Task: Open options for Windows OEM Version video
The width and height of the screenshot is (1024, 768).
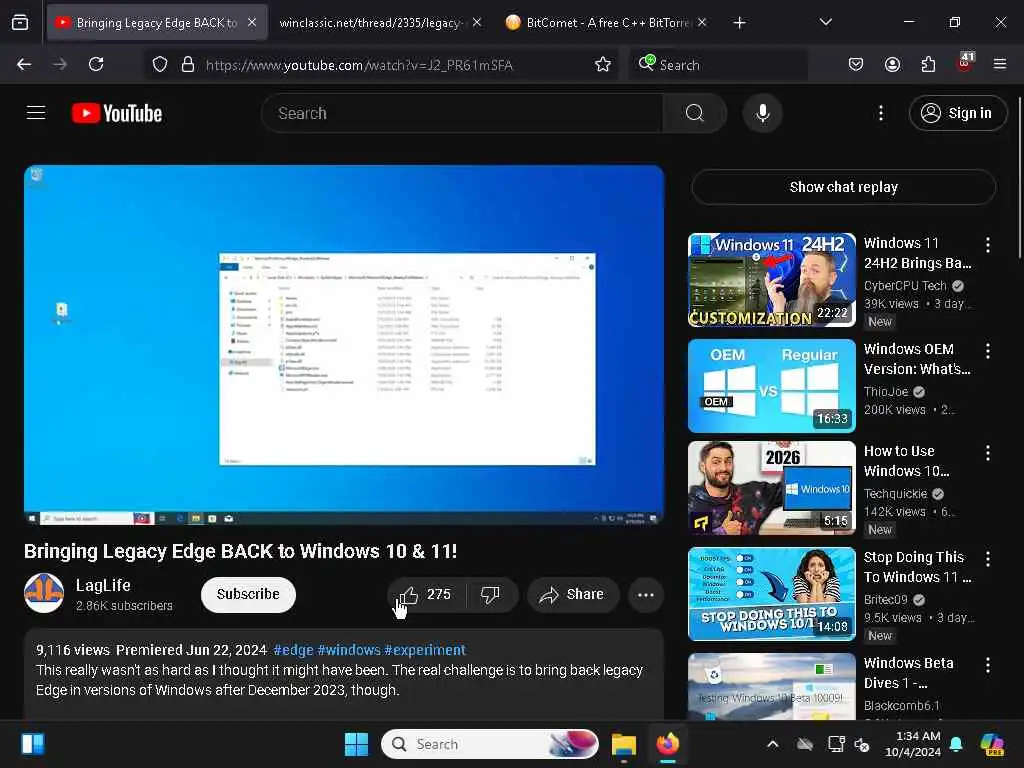Action: (x=987, y=351)
